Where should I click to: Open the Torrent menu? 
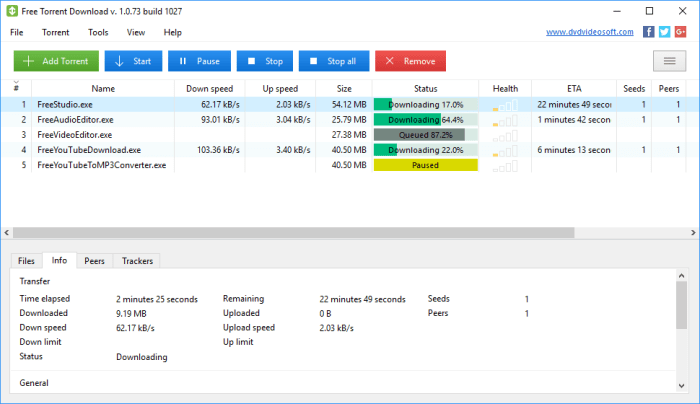tap(55, 32)
